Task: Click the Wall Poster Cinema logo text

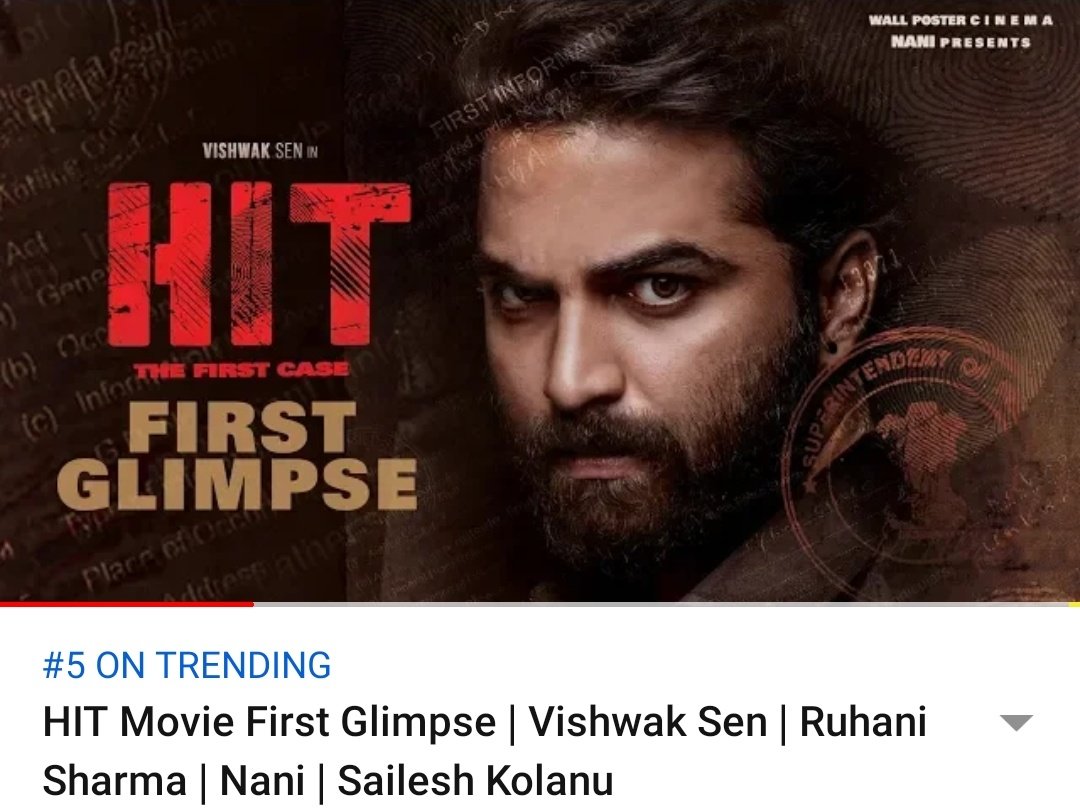Action: (x=961, y=20)
